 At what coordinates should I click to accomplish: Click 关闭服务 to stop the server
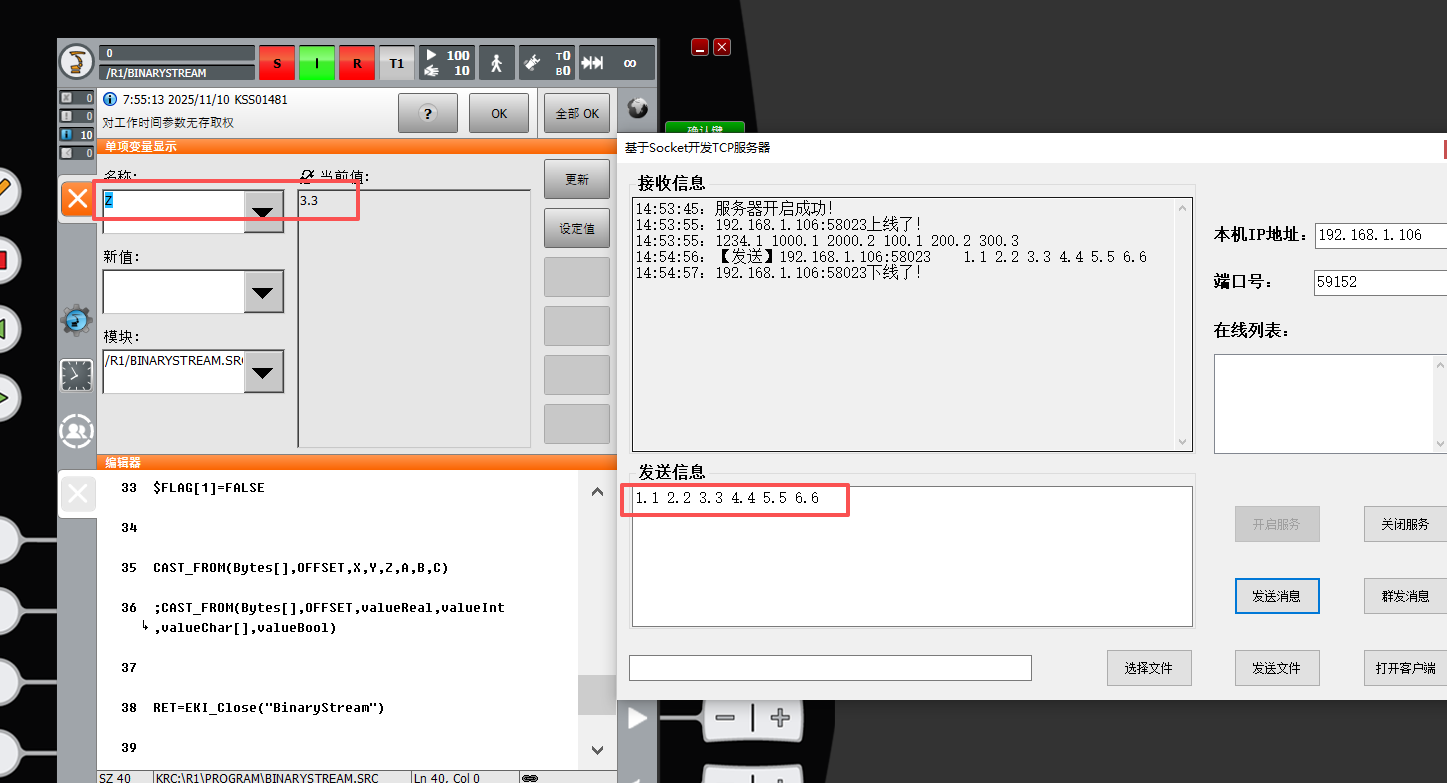(1405, 524)
